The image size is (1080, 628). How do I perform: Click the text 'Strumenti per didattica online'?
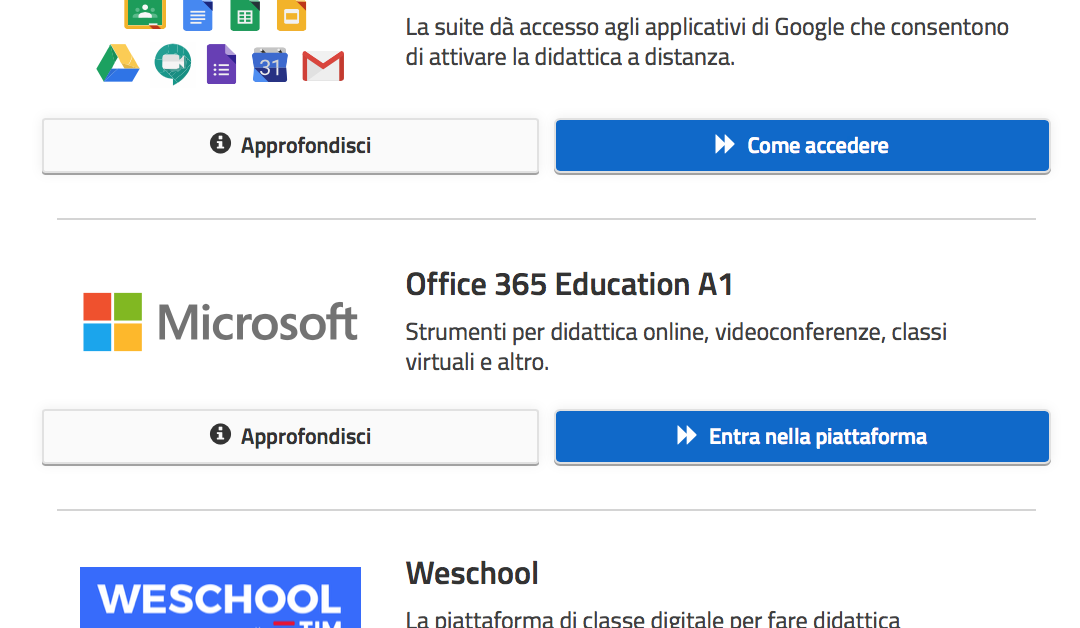click(x=556, y=332)
